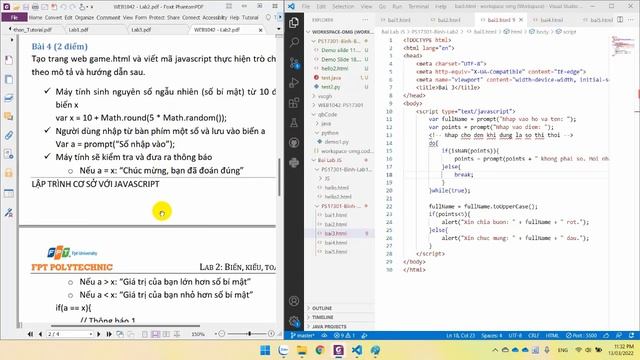Close the WEB1042 - Lab2.pdf tab
The width and height of the screenshot is (640, 360).
[260, 30]
